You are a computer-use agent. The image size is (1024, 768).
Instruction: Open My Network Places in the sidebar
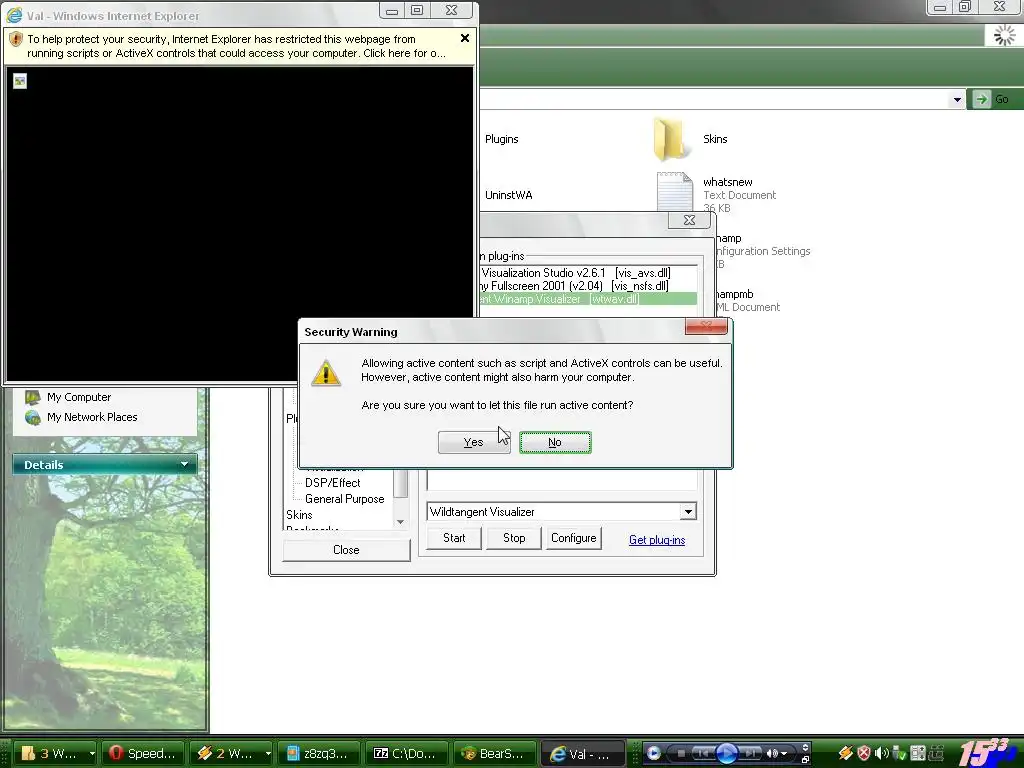pos(92,417)
